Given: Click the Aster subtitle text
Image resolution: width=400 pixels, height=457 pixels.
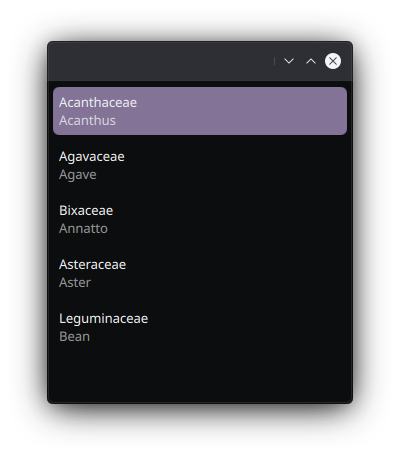Looking at the screenshot, I should tap(75, 283).
